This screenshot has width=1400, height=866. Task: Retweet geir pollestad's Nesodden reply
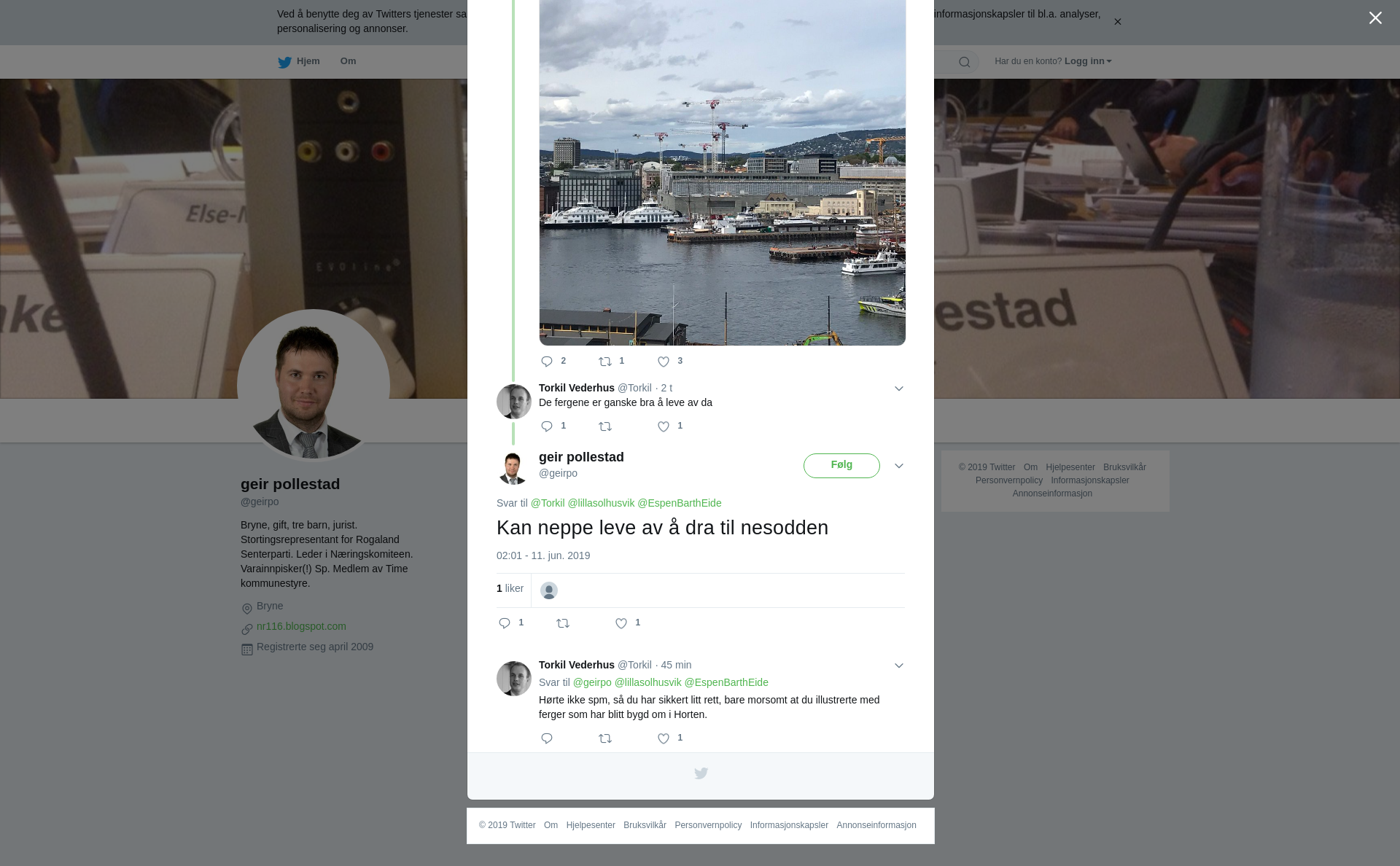[x=563, y=623]
